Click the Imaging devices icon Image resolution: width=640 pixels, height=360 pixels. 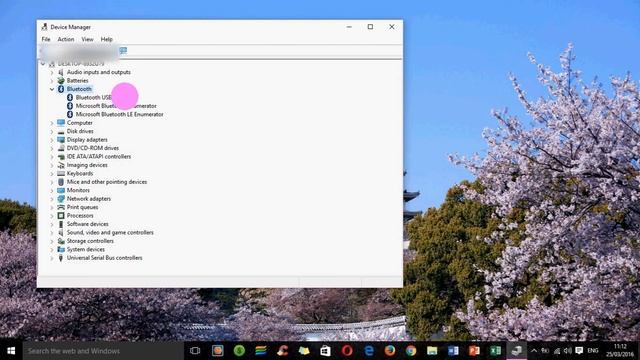[x=61, y=165]
